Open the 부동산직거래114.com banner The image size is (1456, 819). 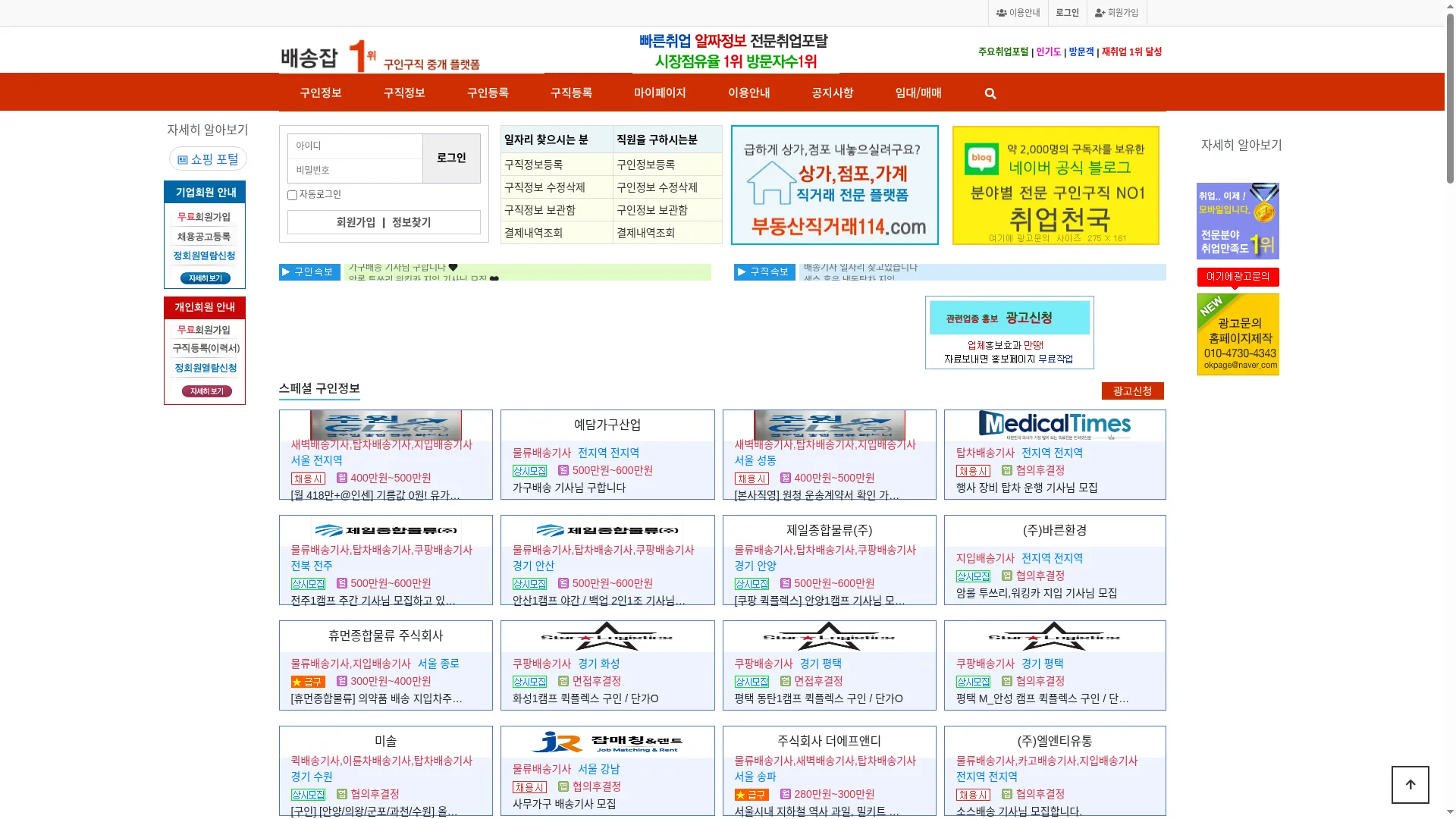834,185
